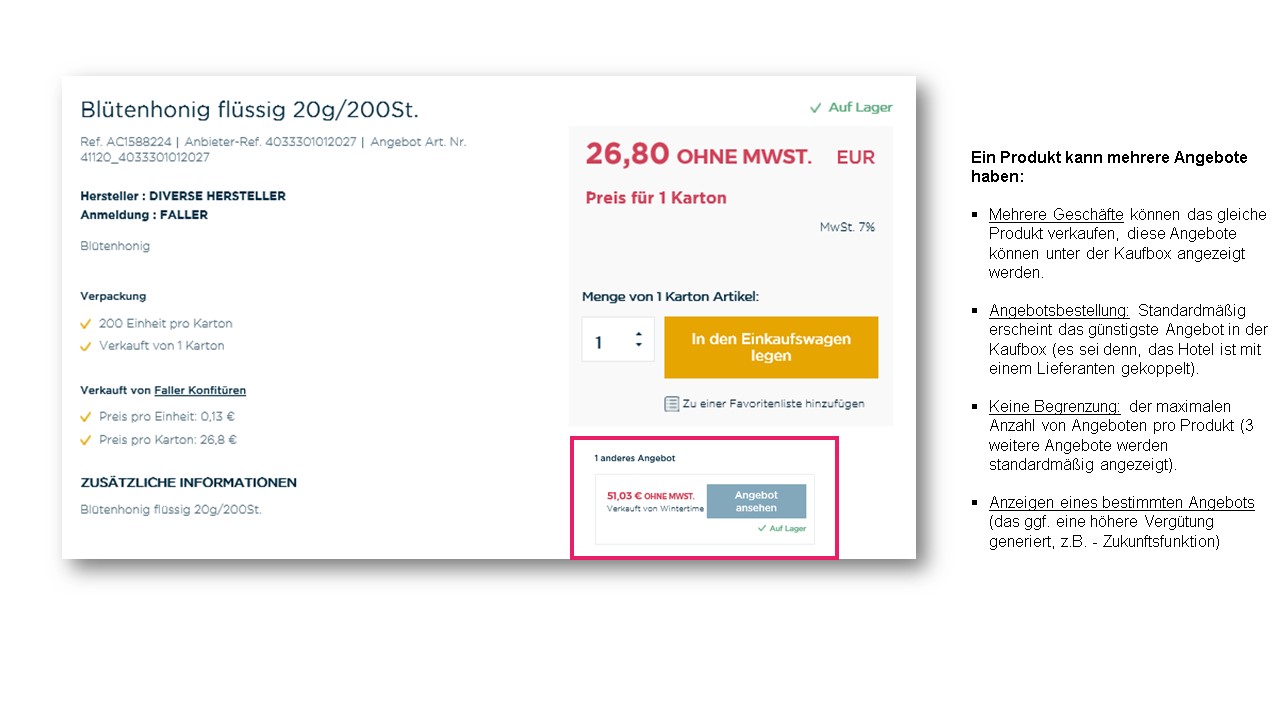Open the Angebot ansehen button
Image resolution: width=1280 pixels, height=720 pixels.
pos(756,501)
